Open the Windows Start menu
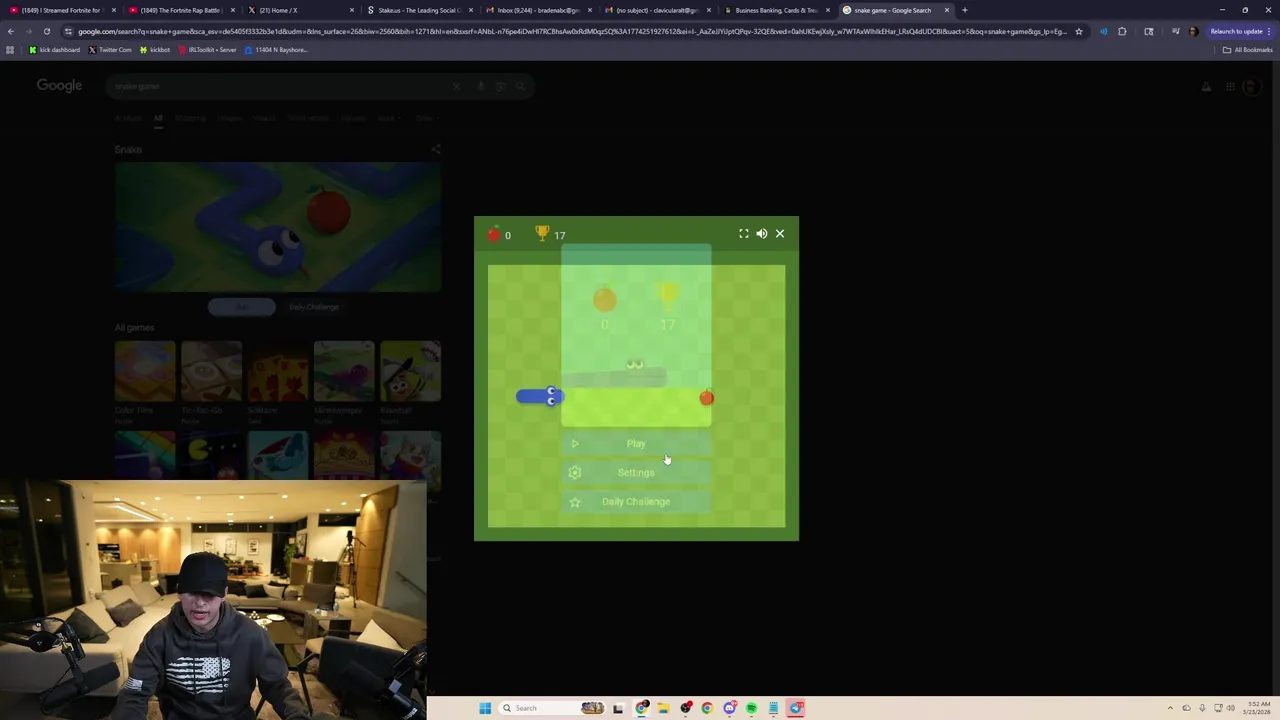Image resolution: width=1280 pixels, height=720 pixels. (485, 708)
